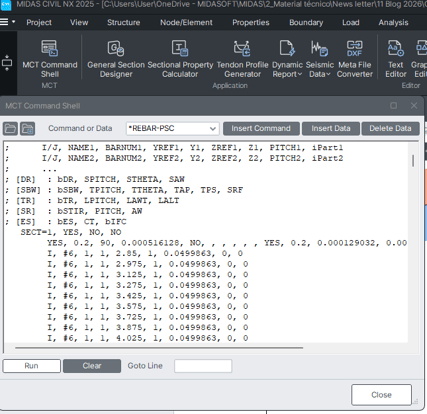Maximize the MCT Command Shell dialog

[393, 106]
